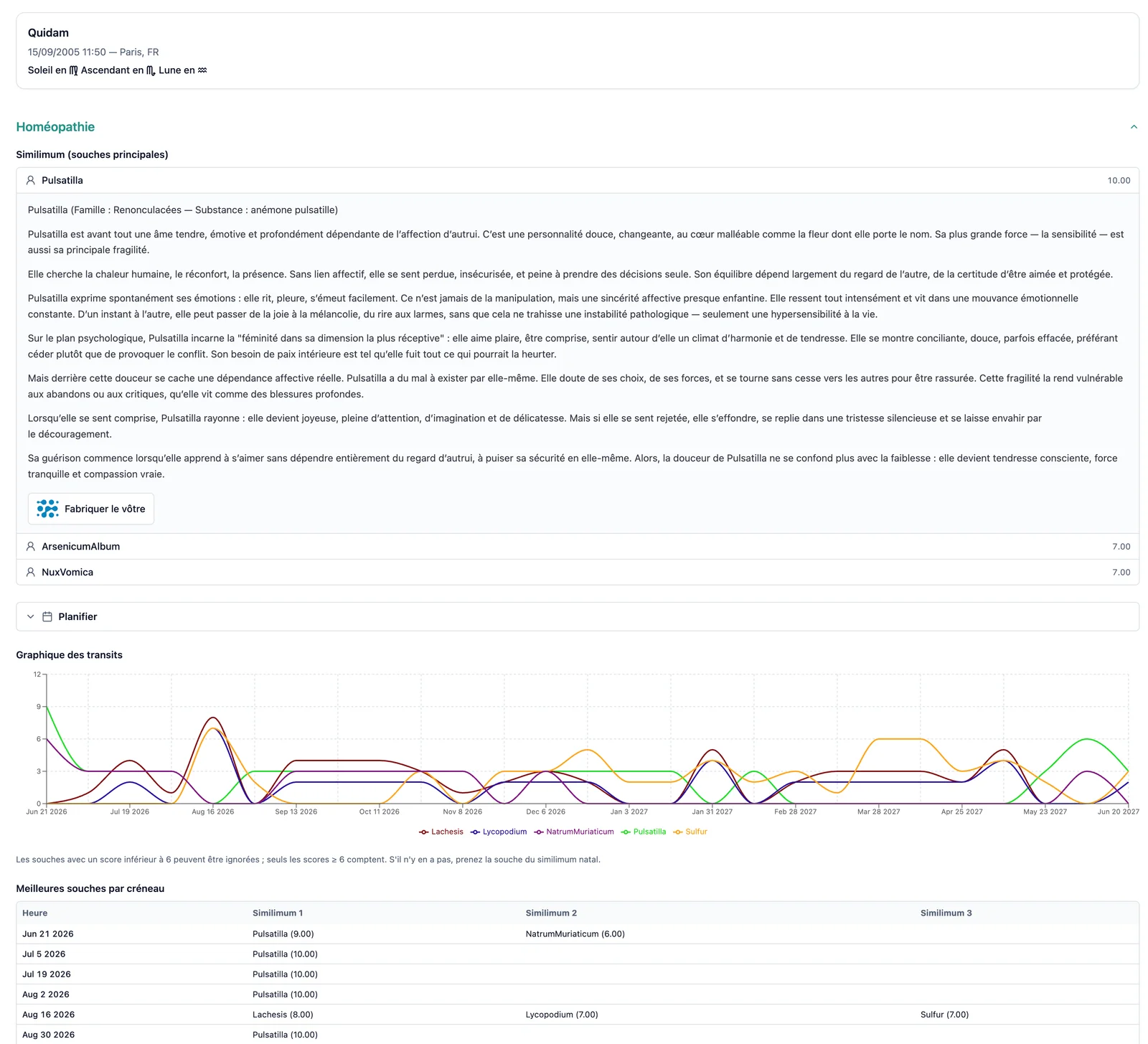Click the calendar icon in Planifier
1148x1044 pixels.
tap(47, 617)
